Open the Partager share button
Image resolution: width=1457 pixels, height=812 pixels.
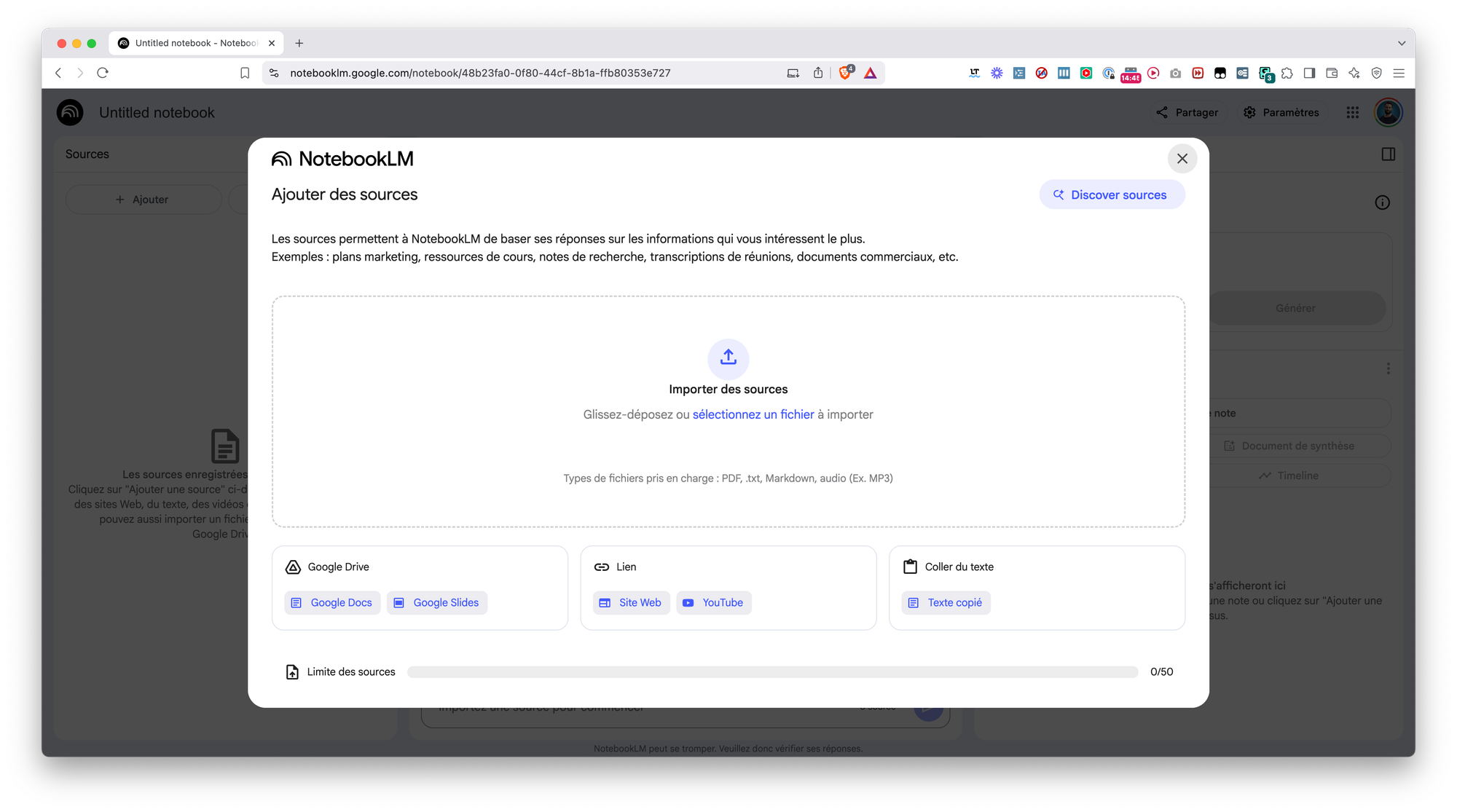point(1187,112)
